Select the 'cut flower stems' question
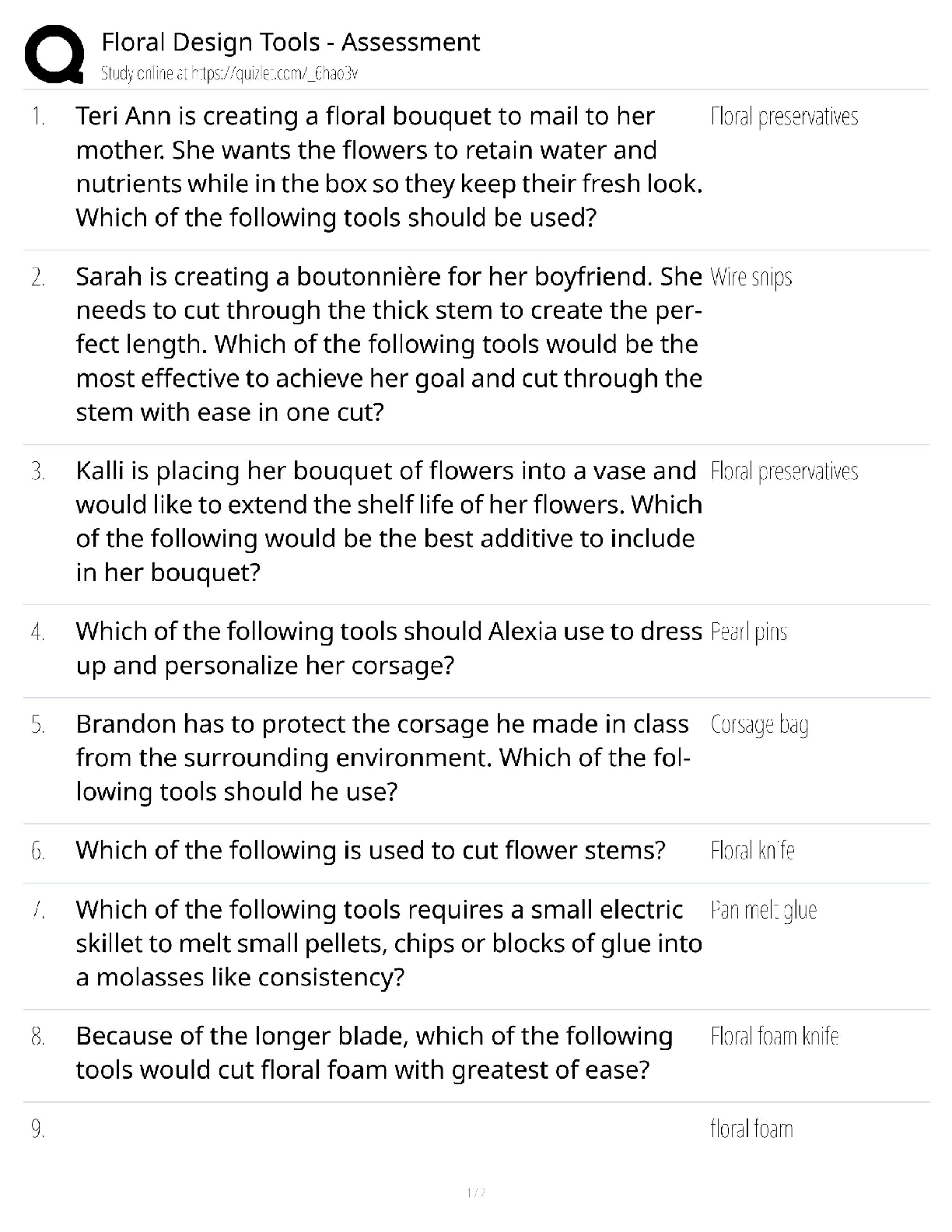This screenshot has height=1232, width=952. (370, 850)
